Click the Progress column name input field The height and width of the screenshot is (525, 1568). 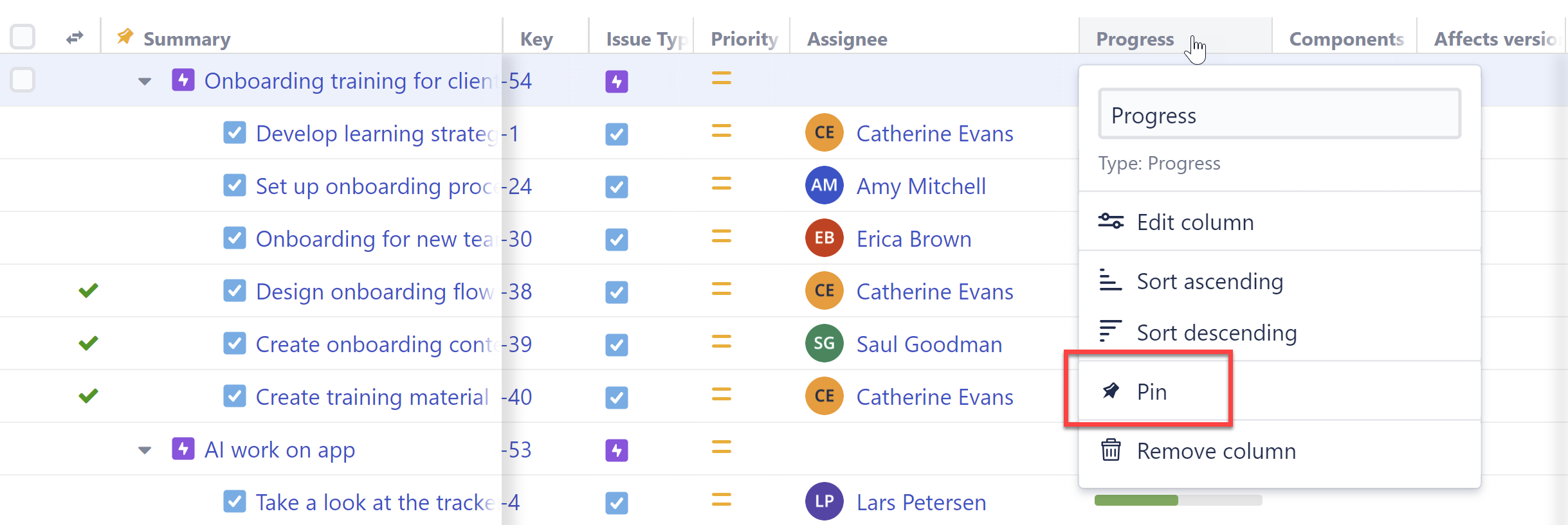click(x=1279, y=116)
